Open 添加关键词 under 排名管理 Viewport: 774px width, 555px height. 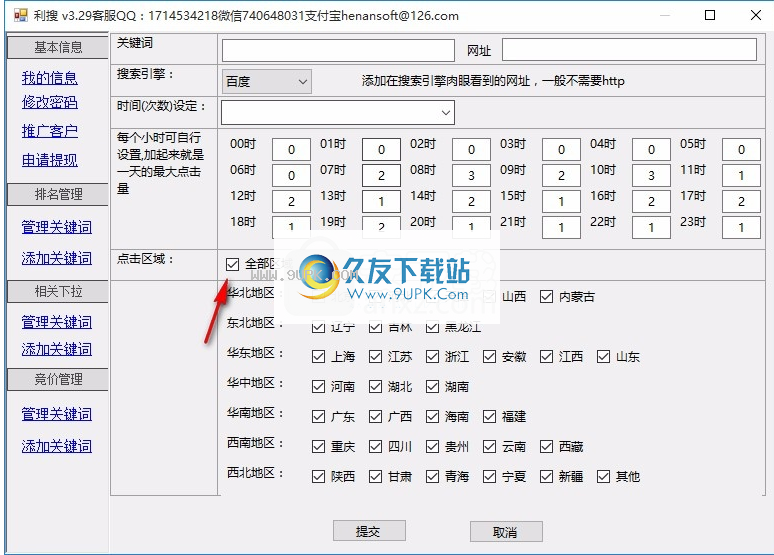pos(57,258)
